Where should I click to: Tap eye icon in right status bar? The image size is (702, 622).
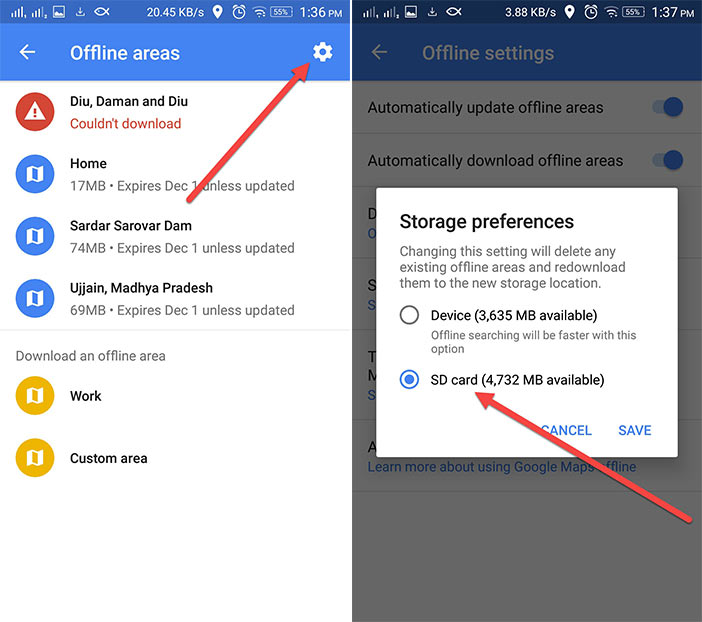pyautogui.click(x=454, y=12)
